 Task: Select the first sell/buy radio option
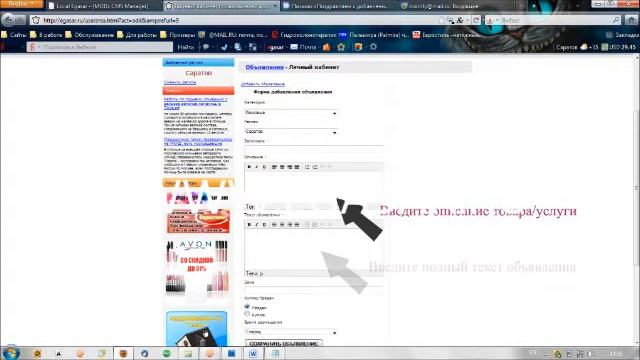247,307
